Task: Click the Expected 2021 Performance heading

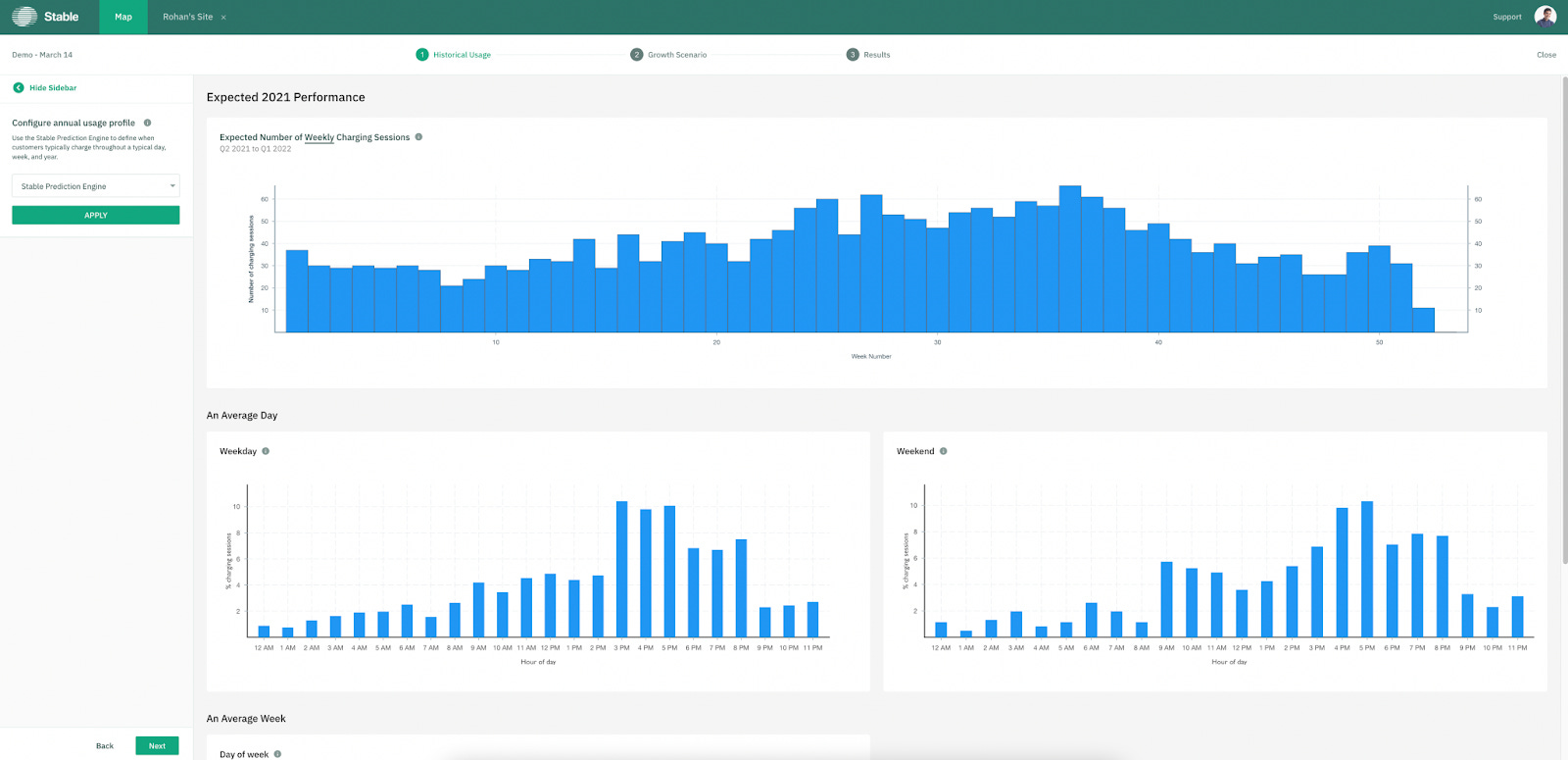Action: click(x=286, y=97)
